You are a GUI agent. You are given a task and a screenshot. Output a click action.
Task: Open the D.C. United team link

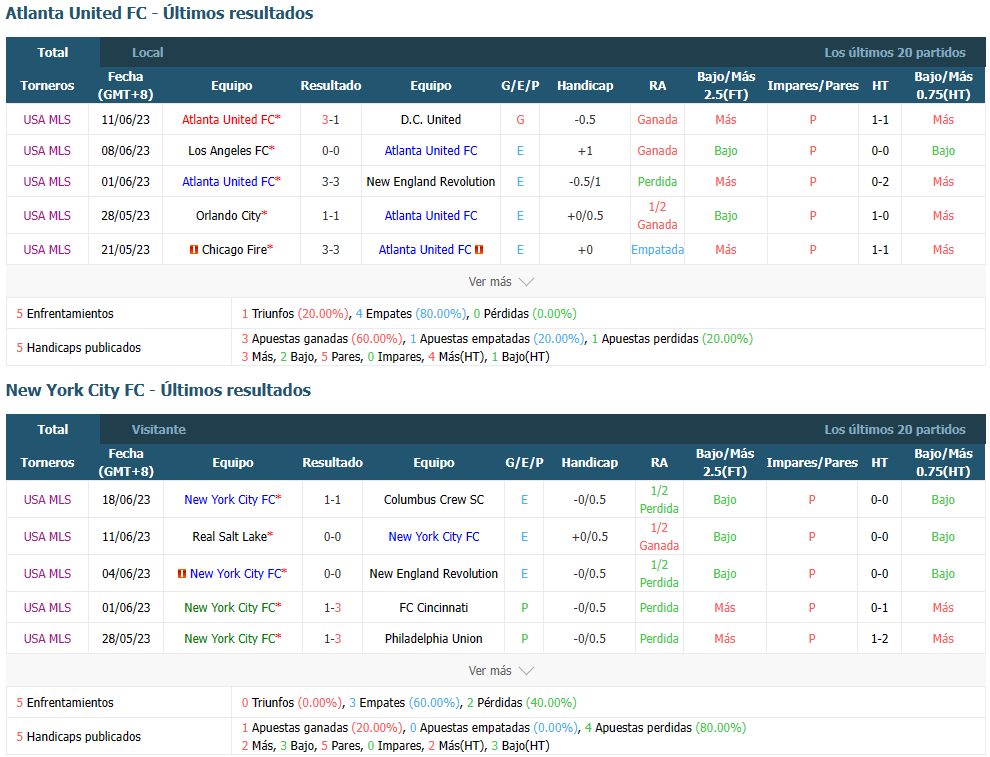[x=431, y=120]
